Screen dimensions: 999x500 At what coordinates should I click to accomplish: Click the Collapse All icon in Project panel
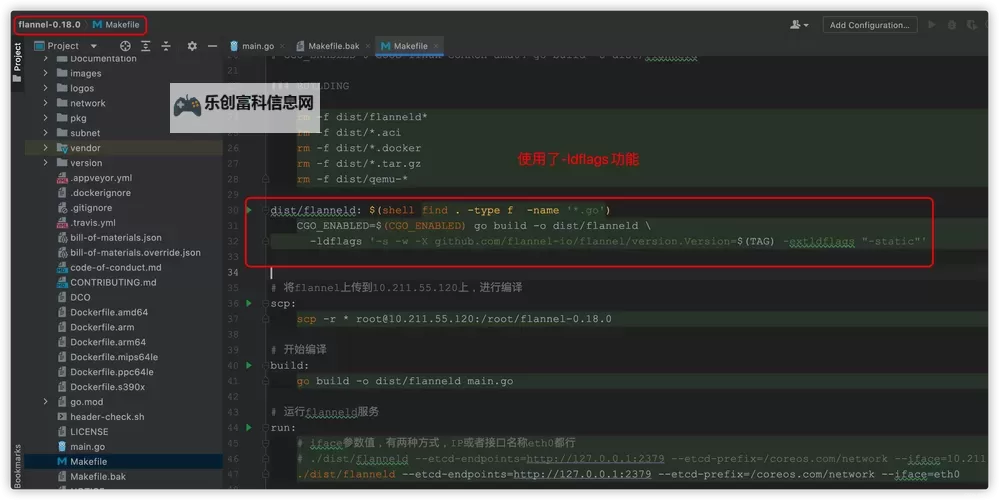pyautogui.click(x=166, y=46)
